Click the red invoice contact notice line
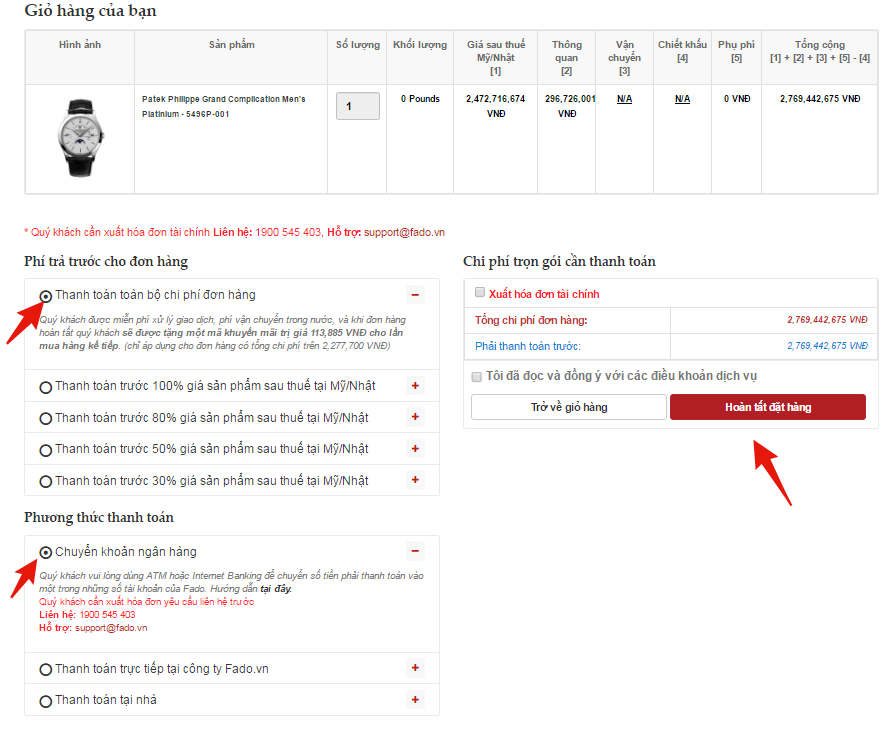This screenshot has height=740, width=884. click(x=235, y=232)
